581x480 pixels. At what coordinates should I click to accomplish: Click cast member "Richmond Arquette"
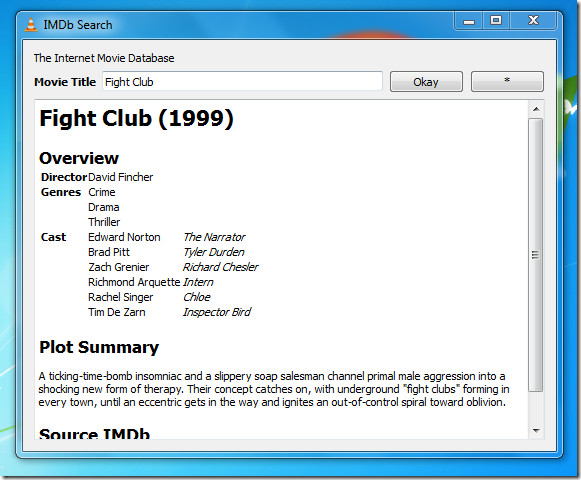click(x=134, y=282)
